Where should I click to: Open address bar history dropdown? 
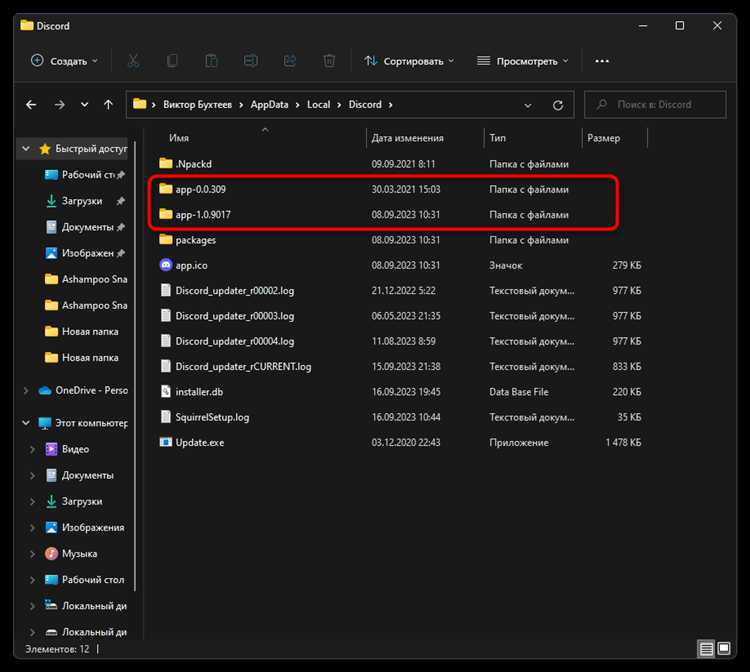click(528, 105)
